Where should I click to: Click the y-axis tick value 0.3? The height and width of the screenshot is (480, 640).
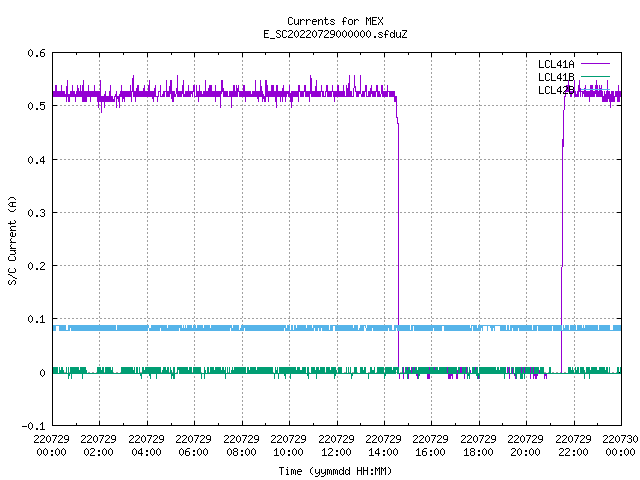(36, 213)
